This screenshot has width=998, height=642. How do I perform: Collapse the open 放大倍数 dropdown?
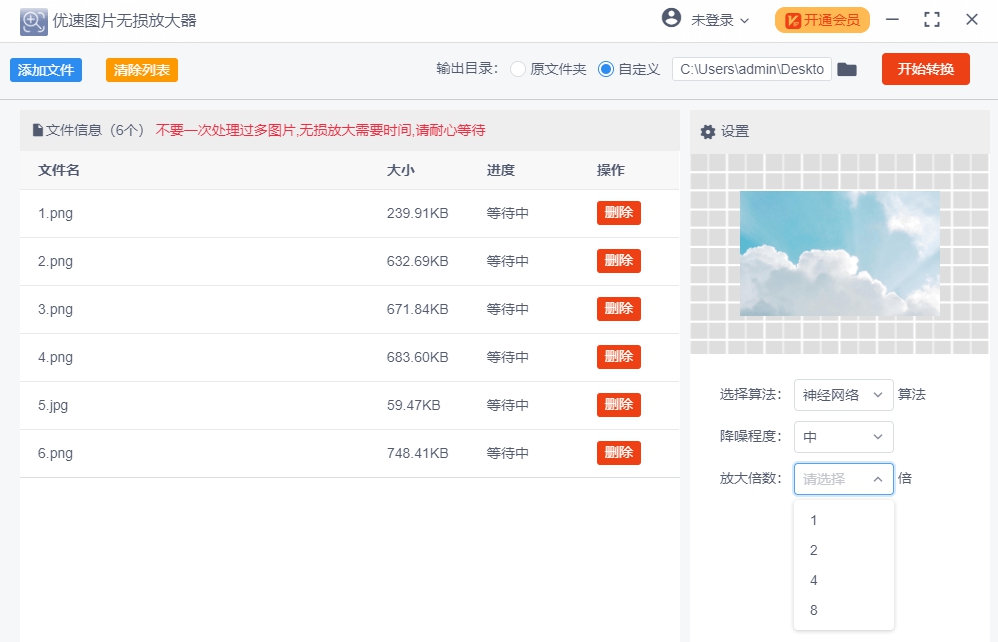point(843,479)
